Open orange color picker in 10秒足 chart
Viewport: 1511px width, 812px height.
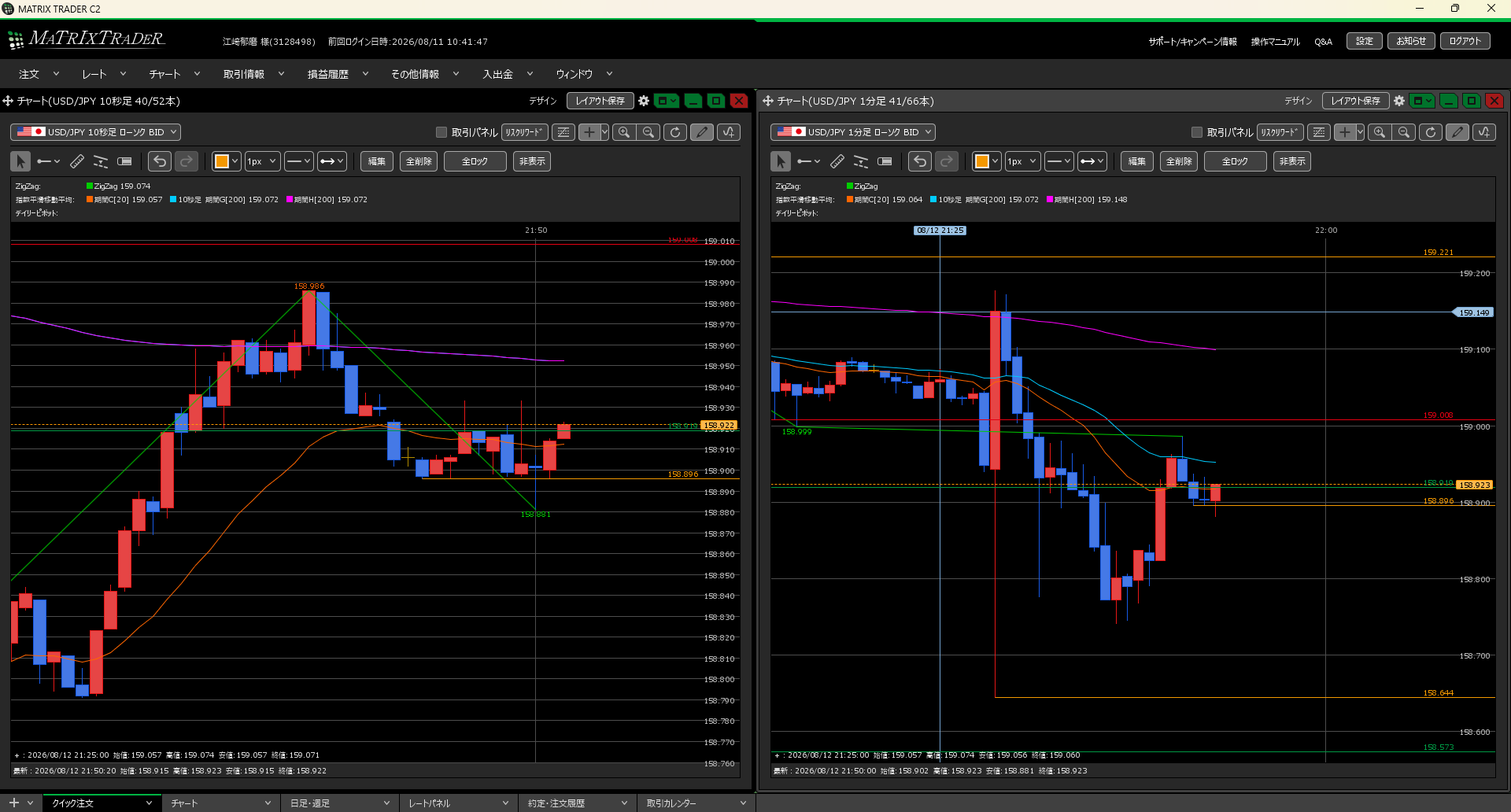pyautogui.click(x=226, y=161)
